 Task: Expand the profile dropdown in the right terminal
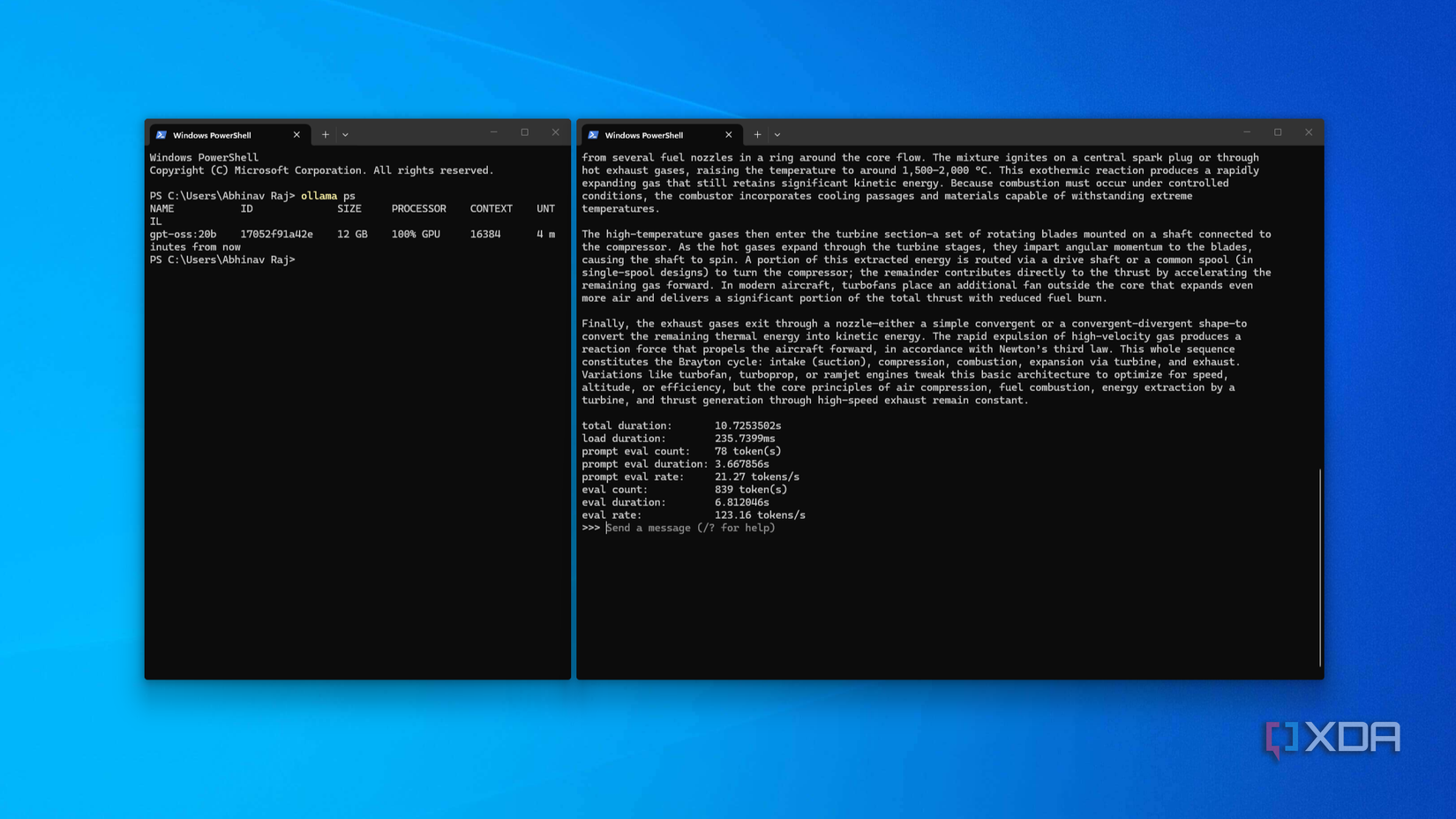(x=777, y=135)
